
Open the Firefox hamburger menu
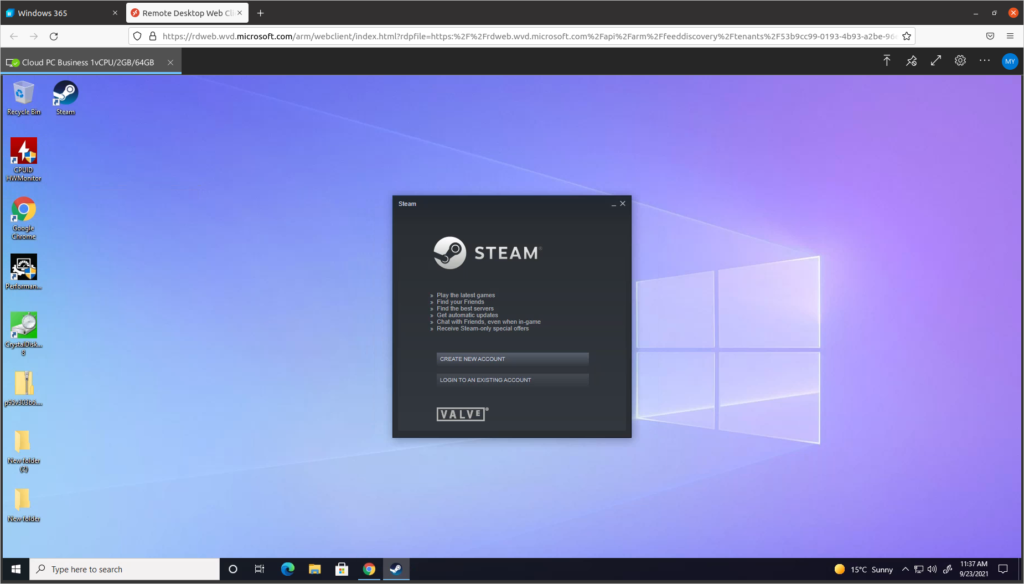point(1010,37)
